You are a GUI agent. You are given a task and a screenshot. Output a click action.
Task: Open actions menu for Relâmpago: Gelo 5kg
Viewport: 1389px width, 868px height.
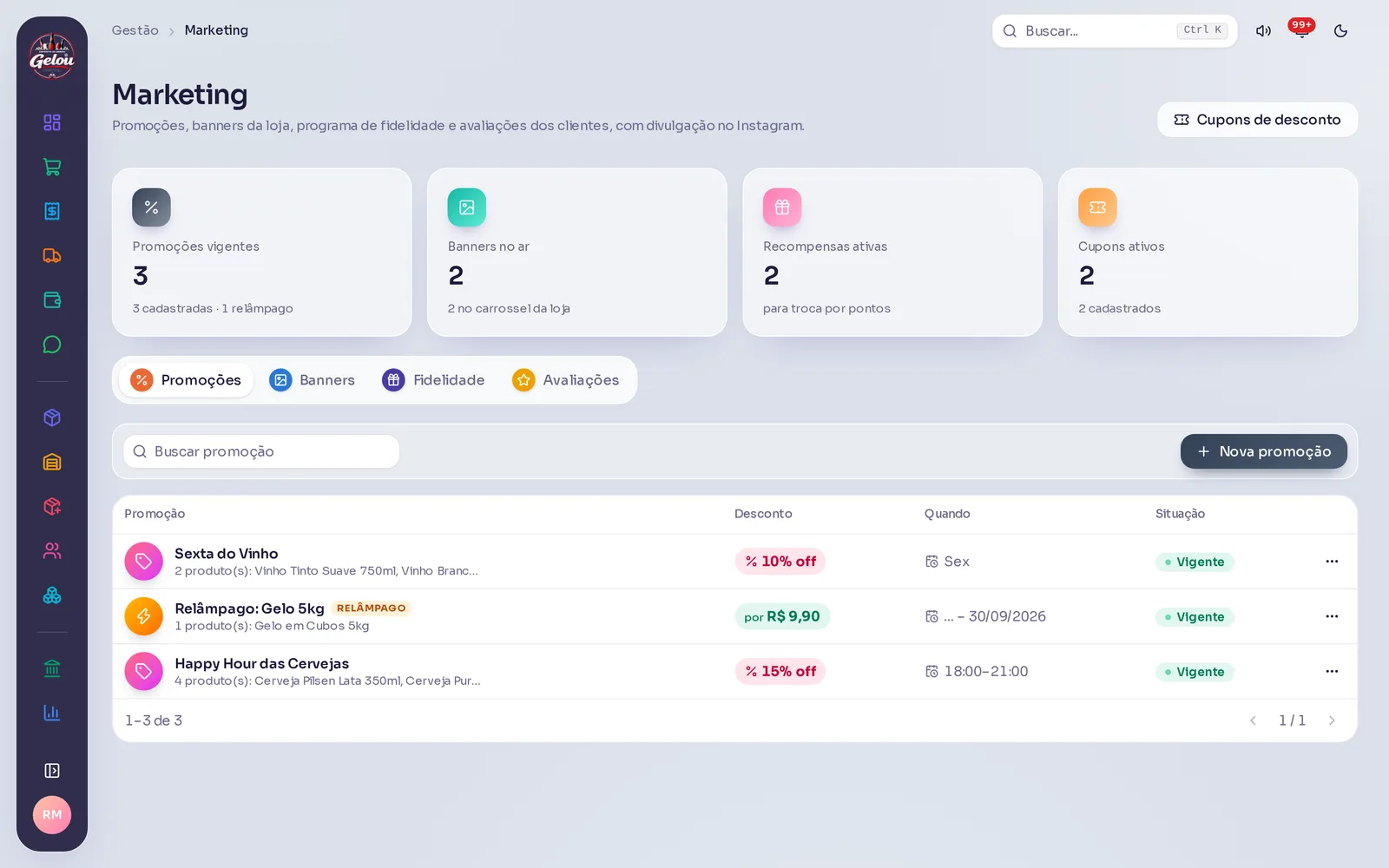(1332, 616)
